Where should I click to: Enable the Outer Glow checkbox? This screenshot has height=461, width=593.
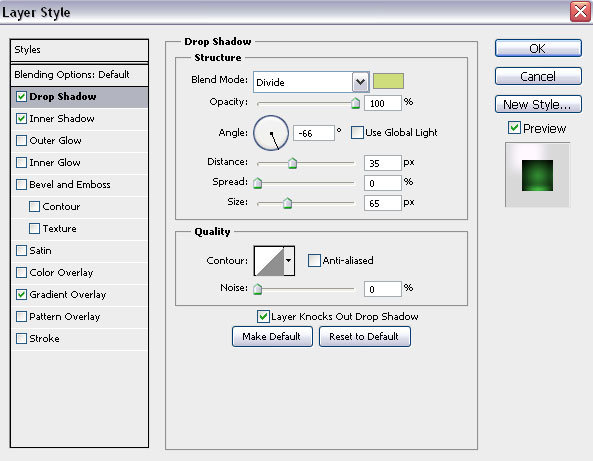click(22, 141)
